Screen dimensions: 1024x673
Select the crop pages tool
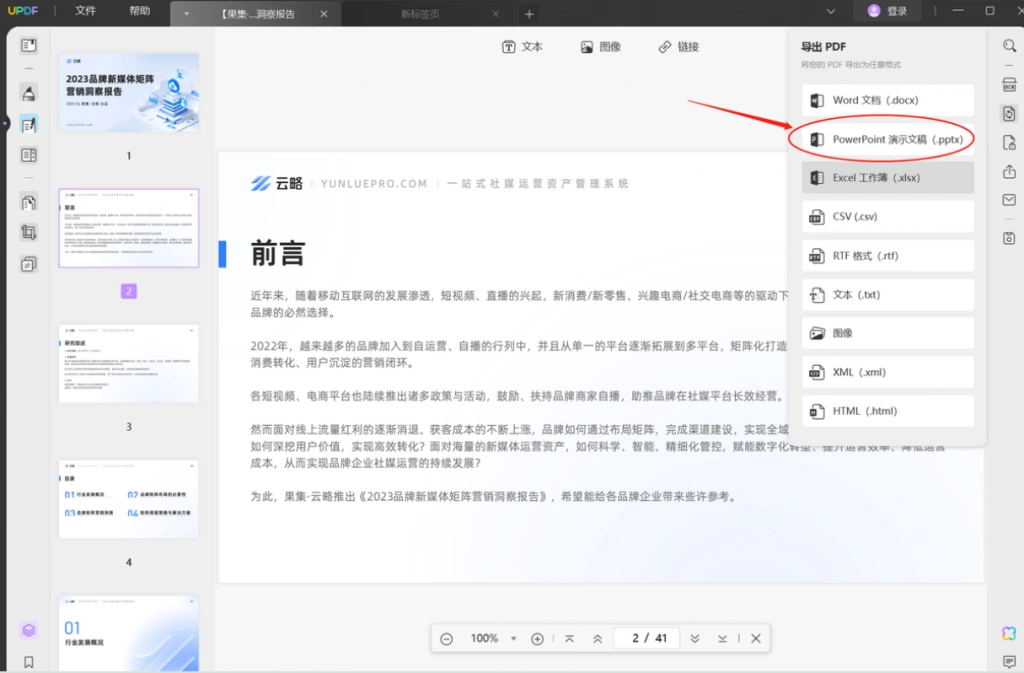[x=29, y=232]
